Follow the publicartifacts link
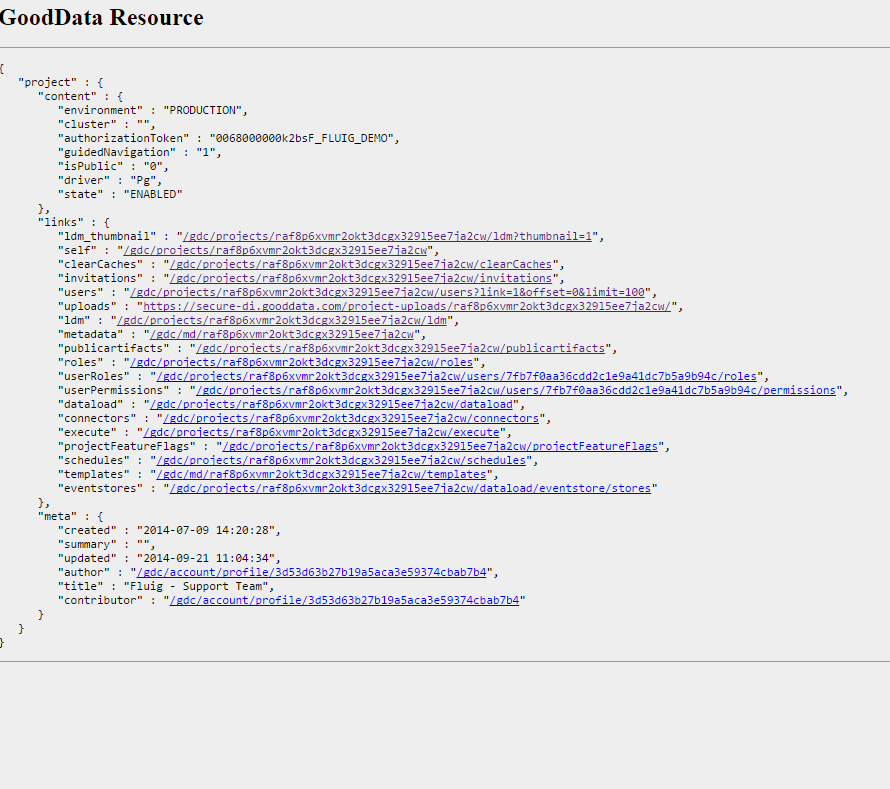Image resolution: width=890 pixels, height=789 pixels. point(401,349)
